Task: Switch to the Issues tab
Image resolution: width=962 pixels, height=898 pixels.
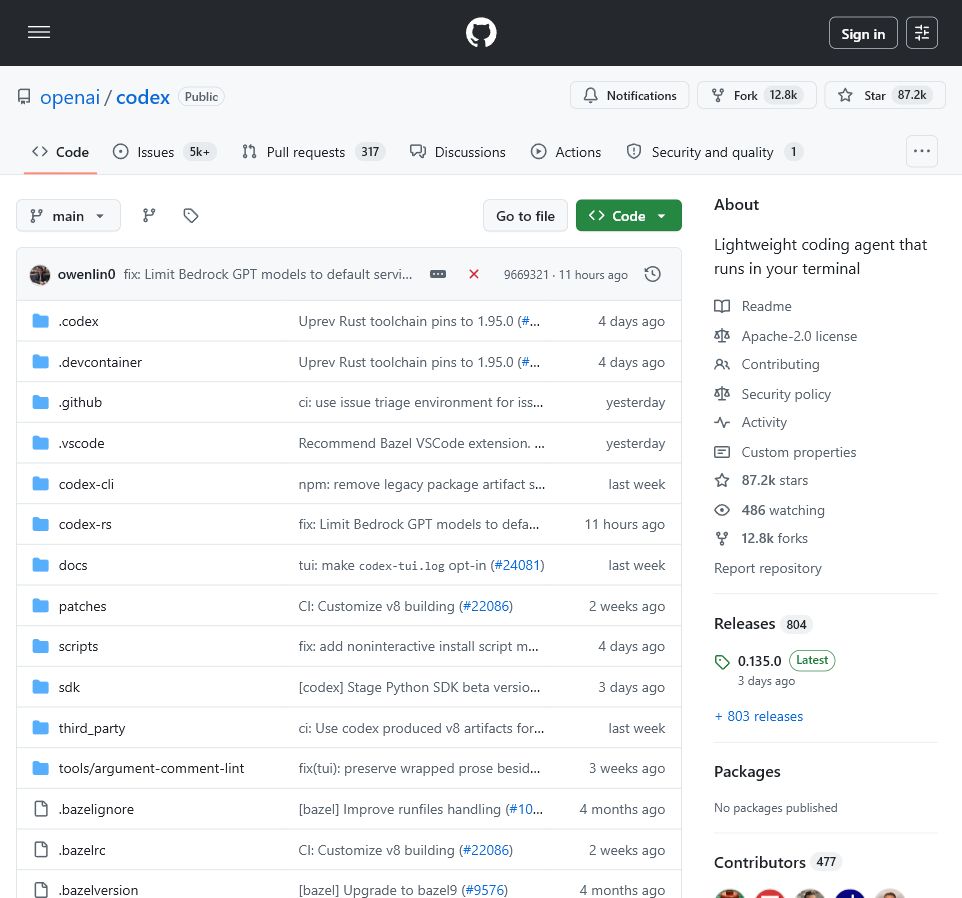Action: pos(164,152)
